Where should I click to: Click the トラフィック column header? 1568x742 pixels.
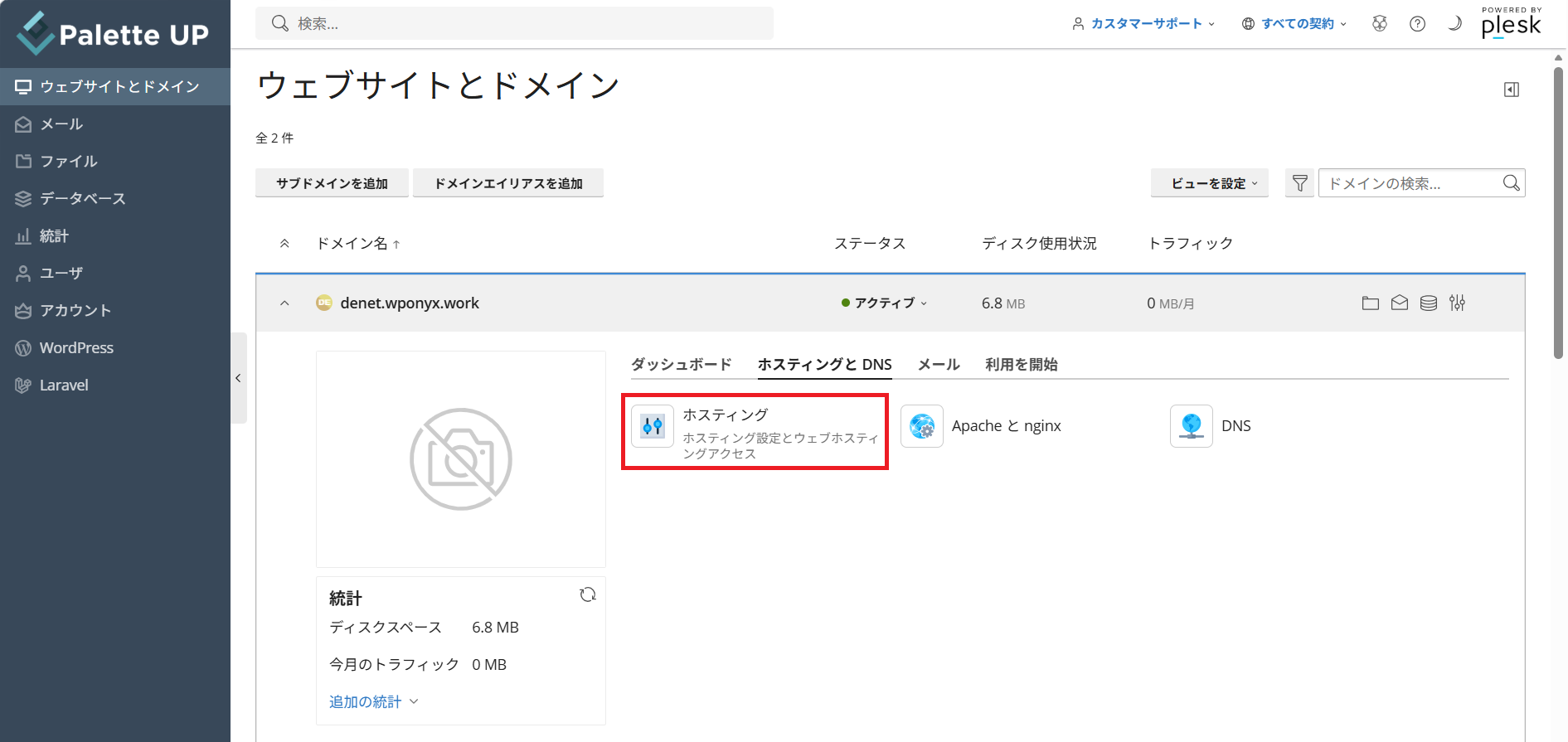coord(1190,243)
